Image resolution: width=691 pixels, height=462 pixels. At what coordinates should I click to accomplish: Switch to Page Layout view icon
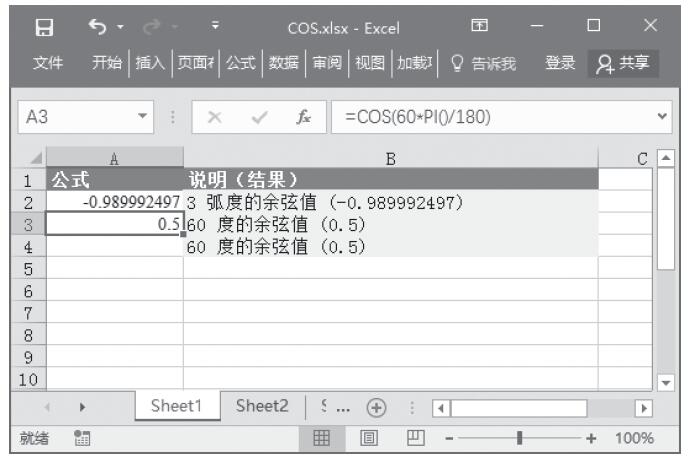(x=367, y=438)
